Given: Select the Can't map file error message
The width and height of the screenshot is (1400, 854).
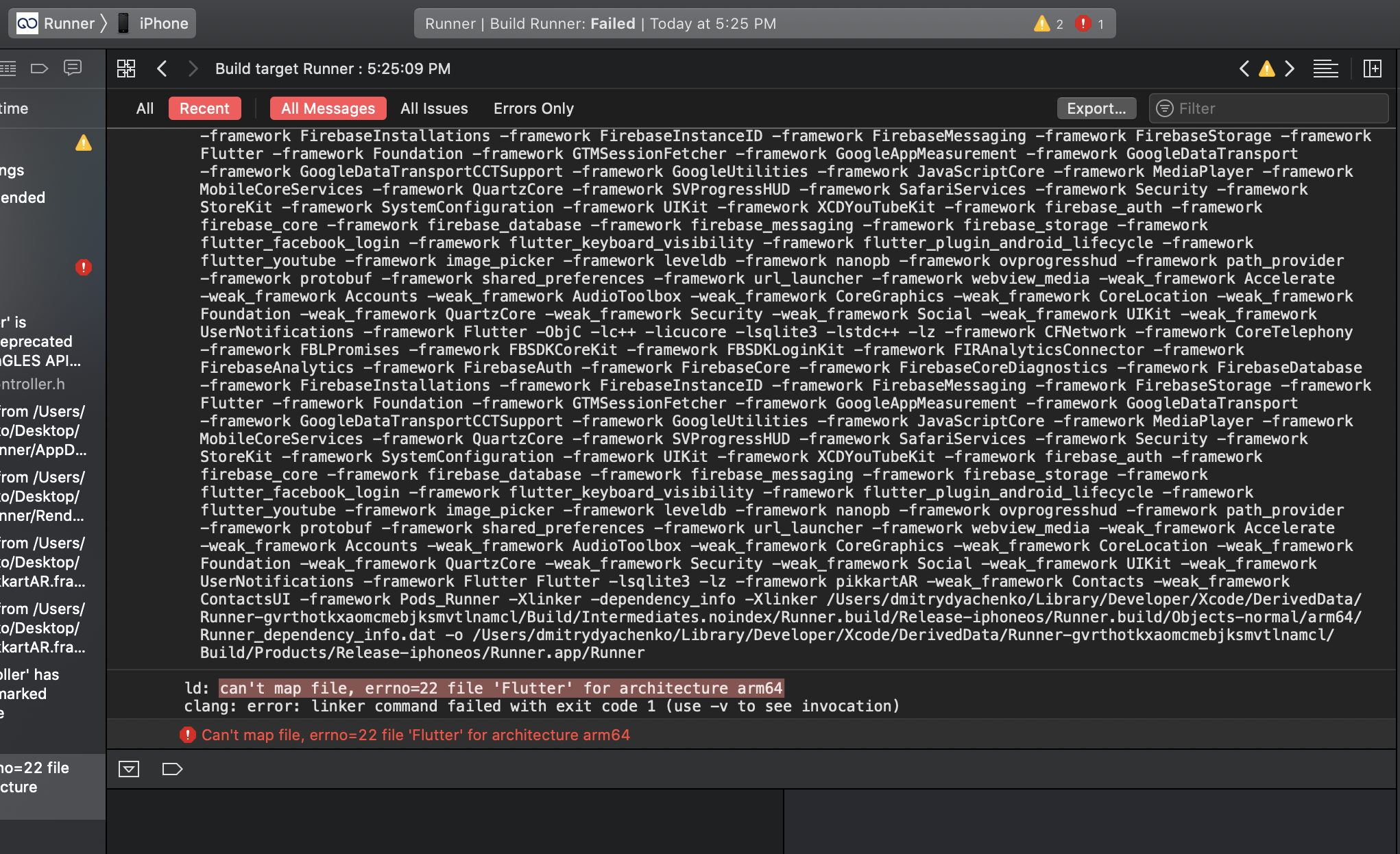Looking at the screenshot, I should [415, 735].
